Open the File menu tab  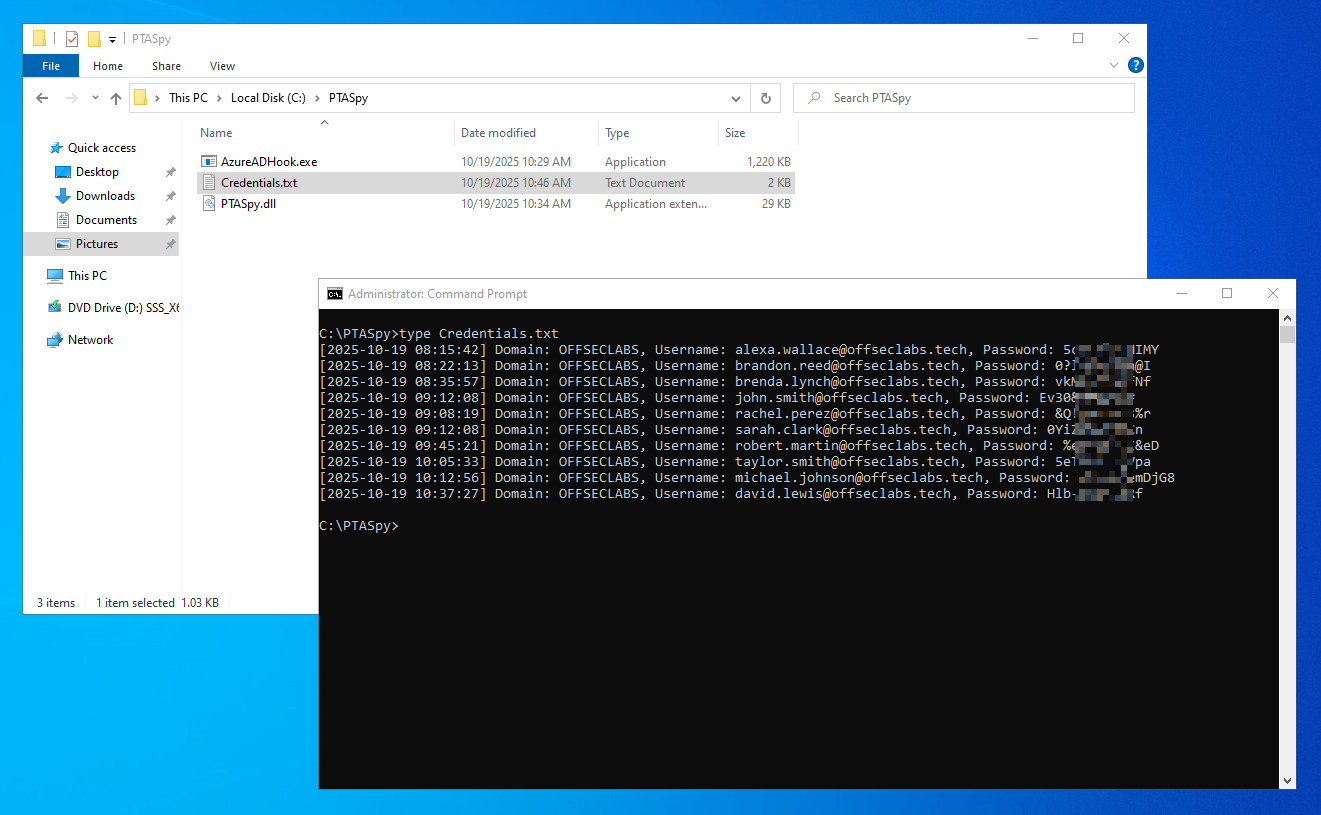click(x=51, y=66)
